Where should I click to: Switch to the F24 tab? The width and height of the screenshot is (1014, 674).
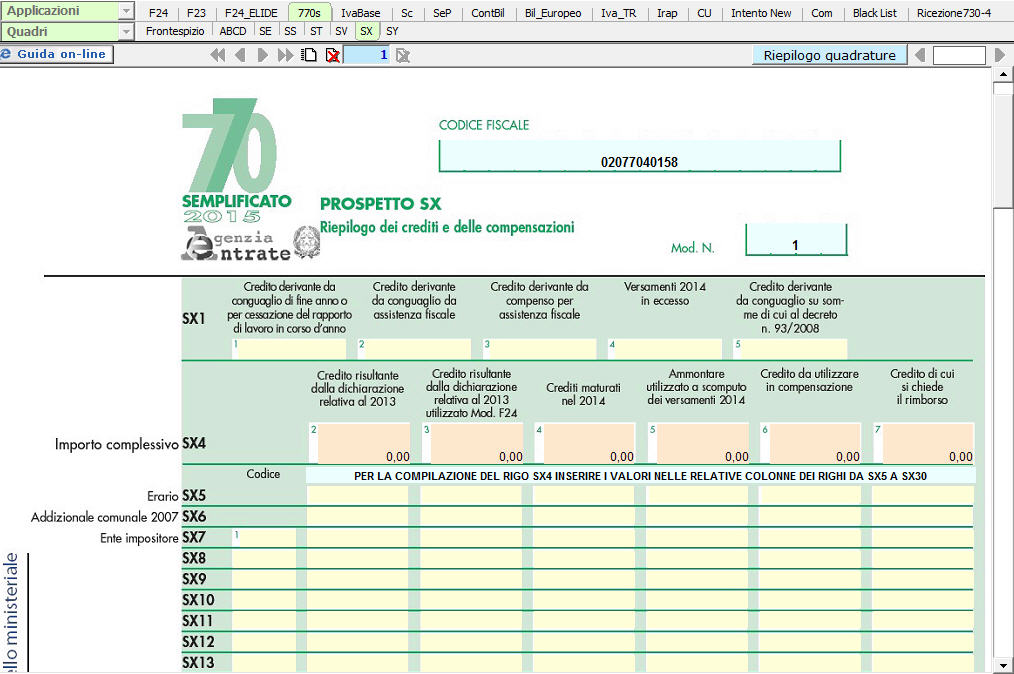[158, 13]
